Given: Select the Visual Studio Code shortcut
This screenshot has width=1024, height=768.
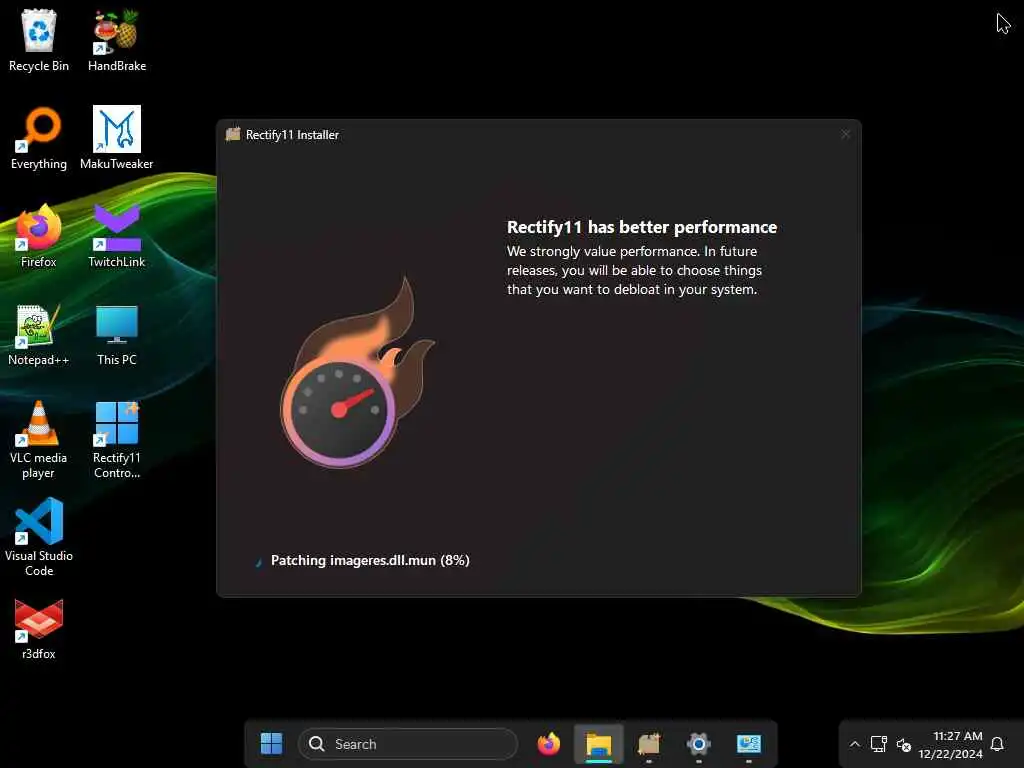Looking at the screenshot, I should tap(39, 537).
